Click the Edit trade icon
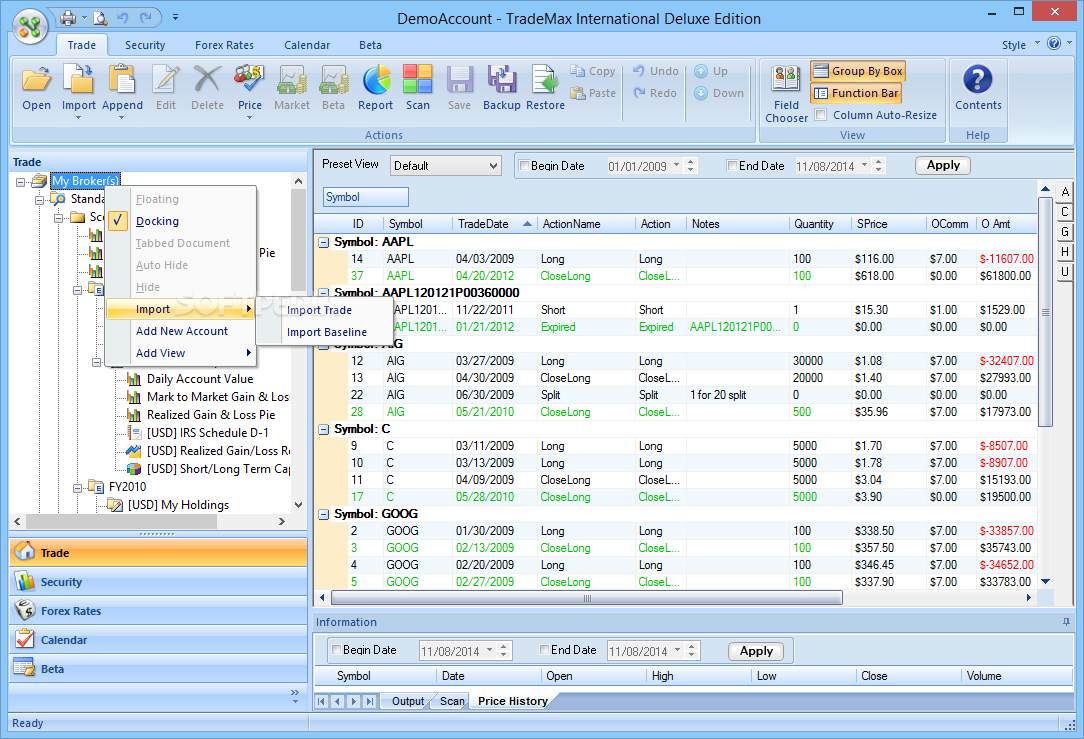Viewport: 1084px width, 739px height. [x=166, y=78]
